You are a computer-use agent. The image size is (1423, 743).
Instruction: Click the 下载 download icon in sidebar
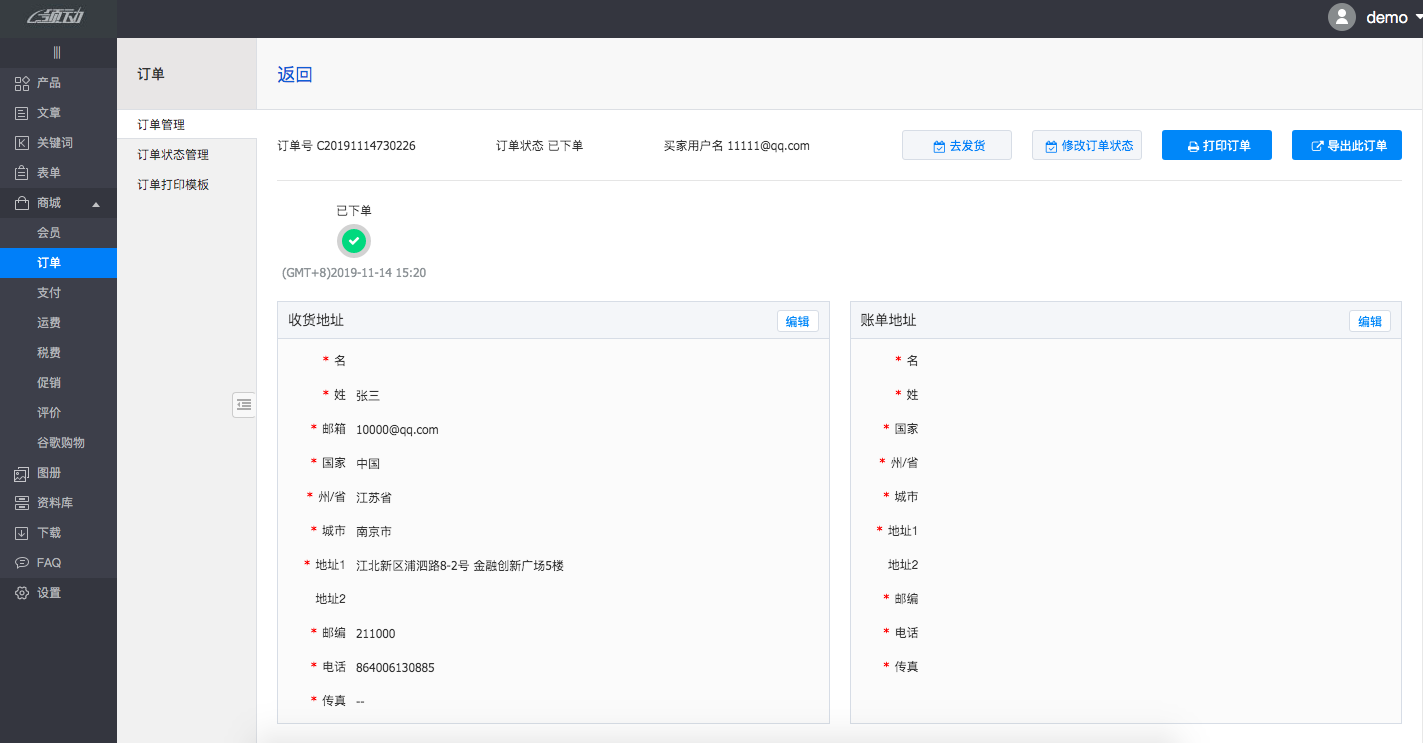click(22, 533)
